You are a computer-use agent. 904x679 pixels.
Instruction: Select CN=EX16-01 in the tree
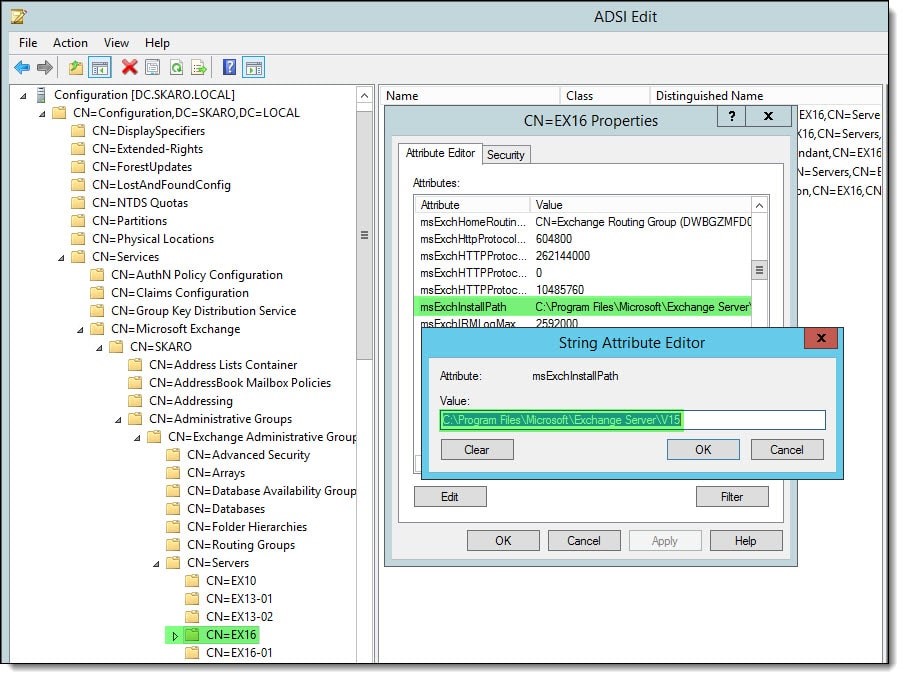coord(239,653)
